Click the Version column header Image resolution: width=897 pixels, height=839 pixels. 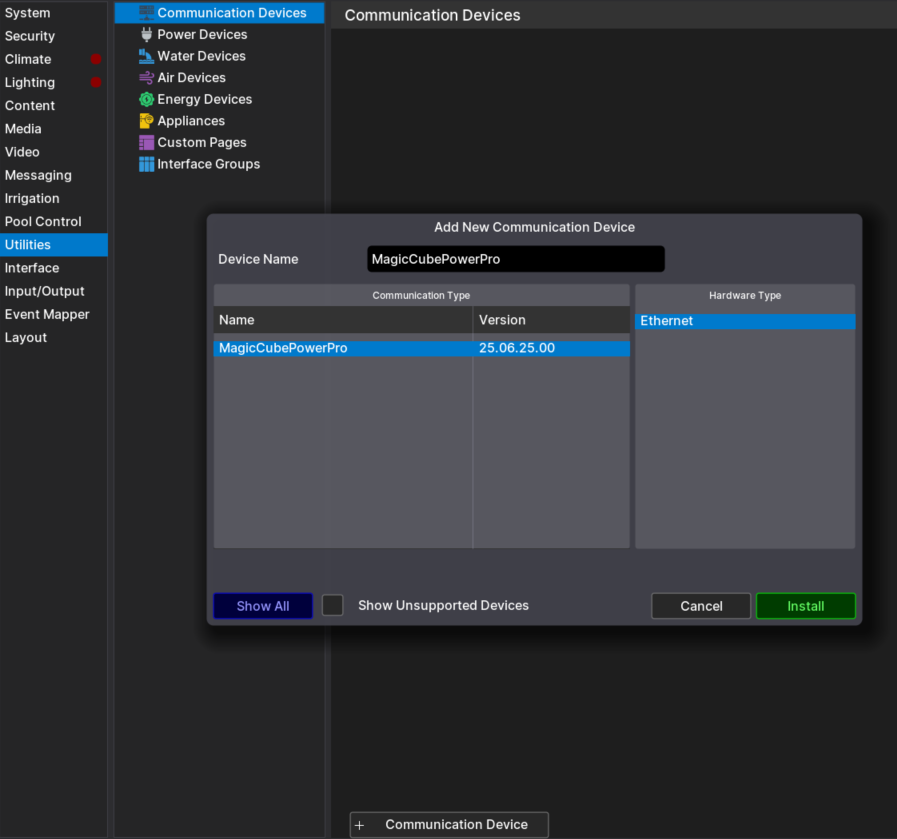[x=551, y=320]
